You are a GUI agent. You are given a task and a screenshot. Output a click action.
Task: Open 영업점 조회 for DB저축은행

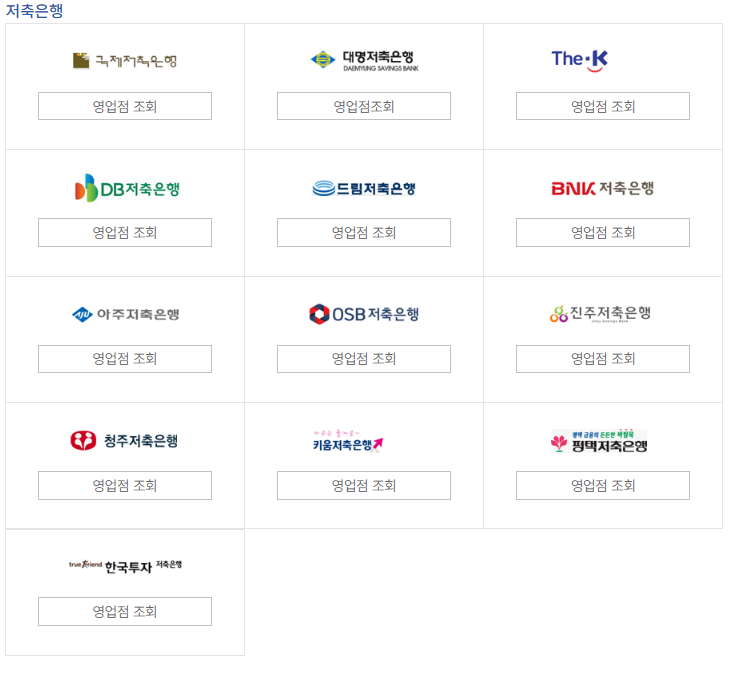[125, 232]
